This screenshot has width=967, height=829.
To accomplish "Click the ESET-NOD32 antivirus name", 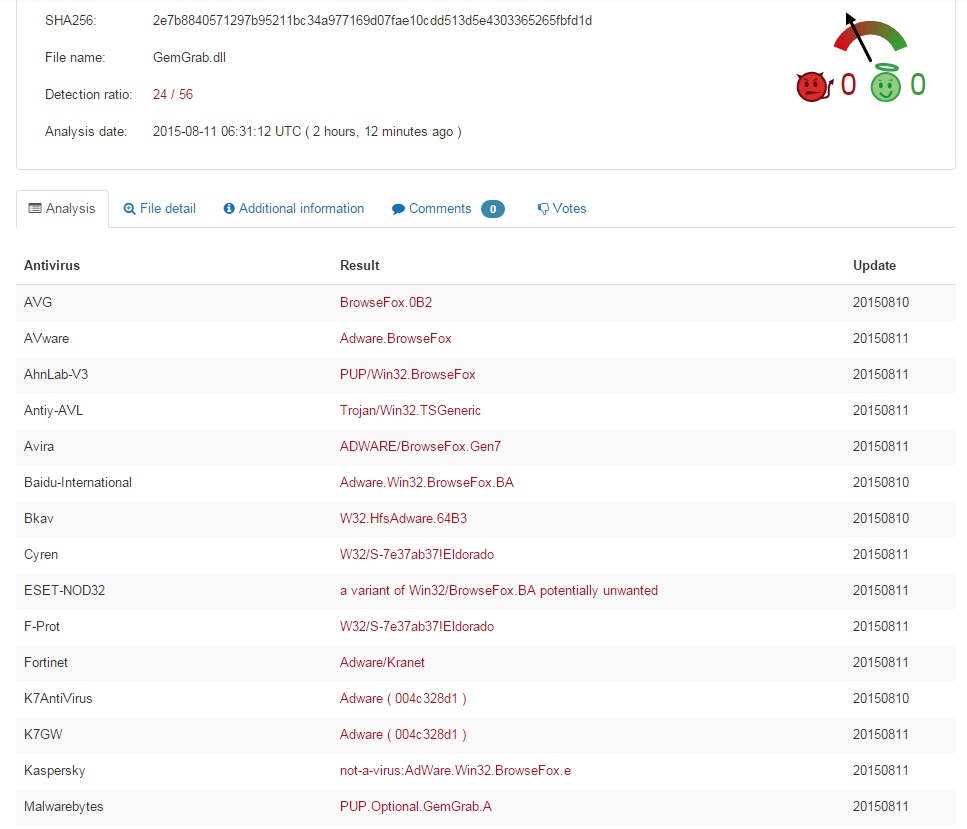I will (x=64, y=590).
